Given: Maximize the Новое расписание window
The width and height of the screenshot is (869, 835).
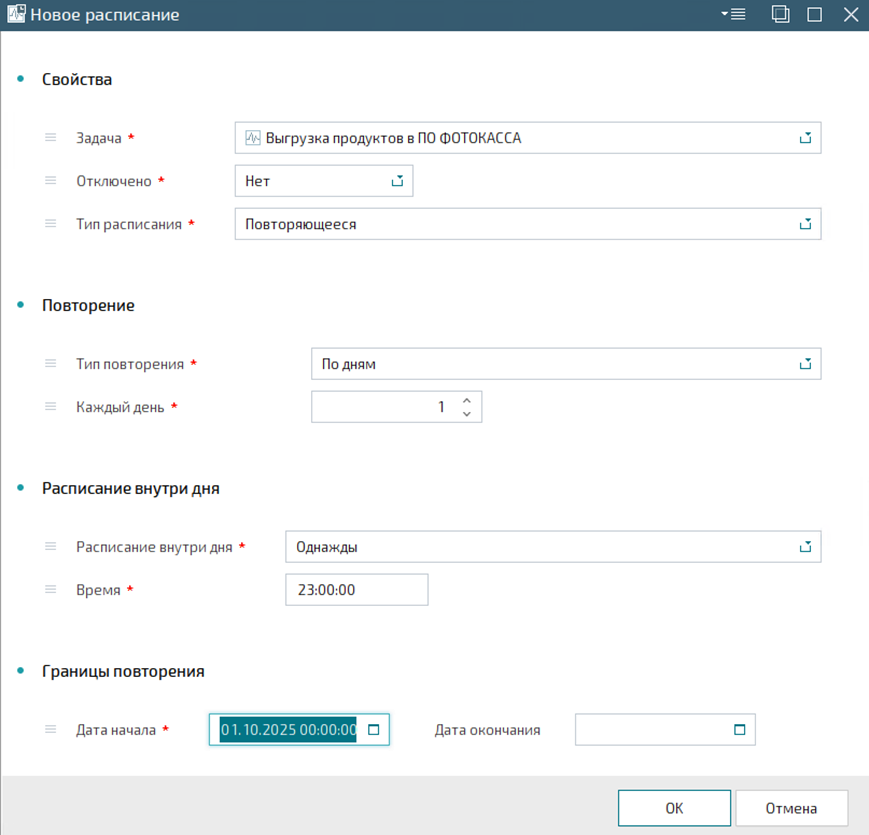Looking at the screenshot, I should (814, 14).
